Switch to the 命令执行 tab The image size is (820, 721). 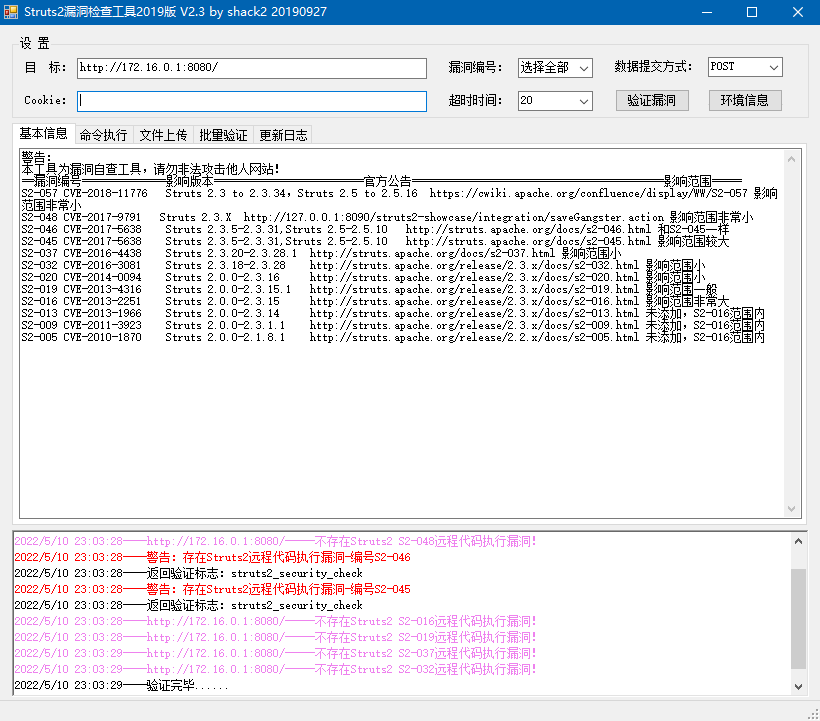coord(104,135)
